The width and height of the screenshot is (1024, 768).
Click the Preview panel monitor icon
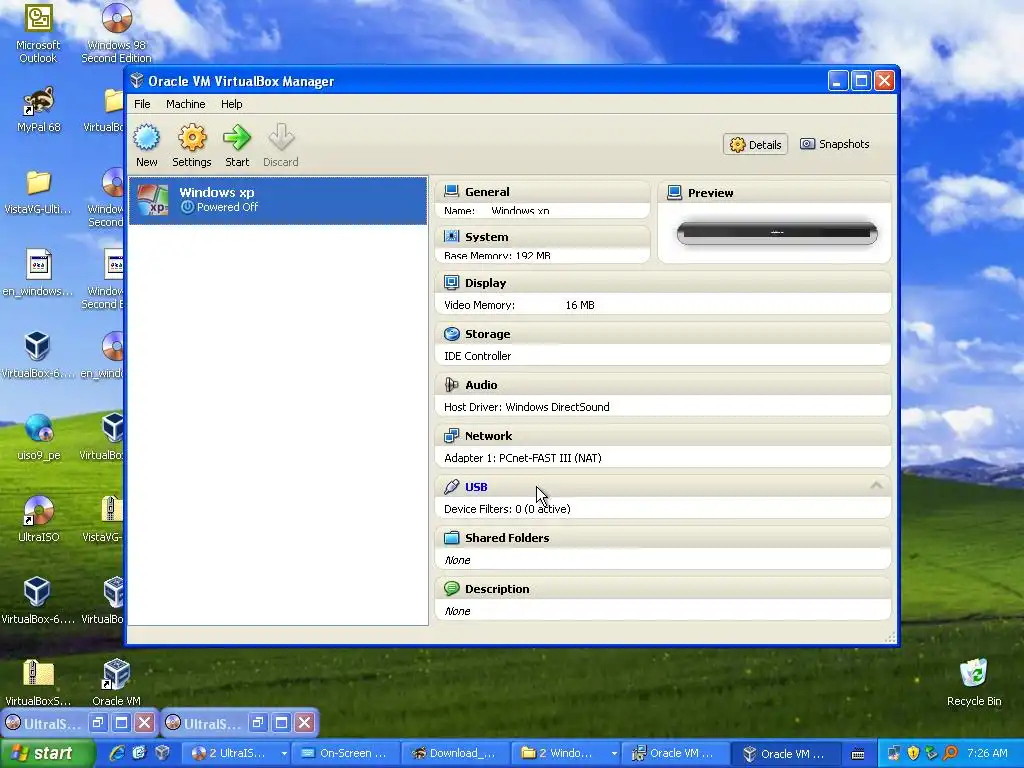coord(675,193)
